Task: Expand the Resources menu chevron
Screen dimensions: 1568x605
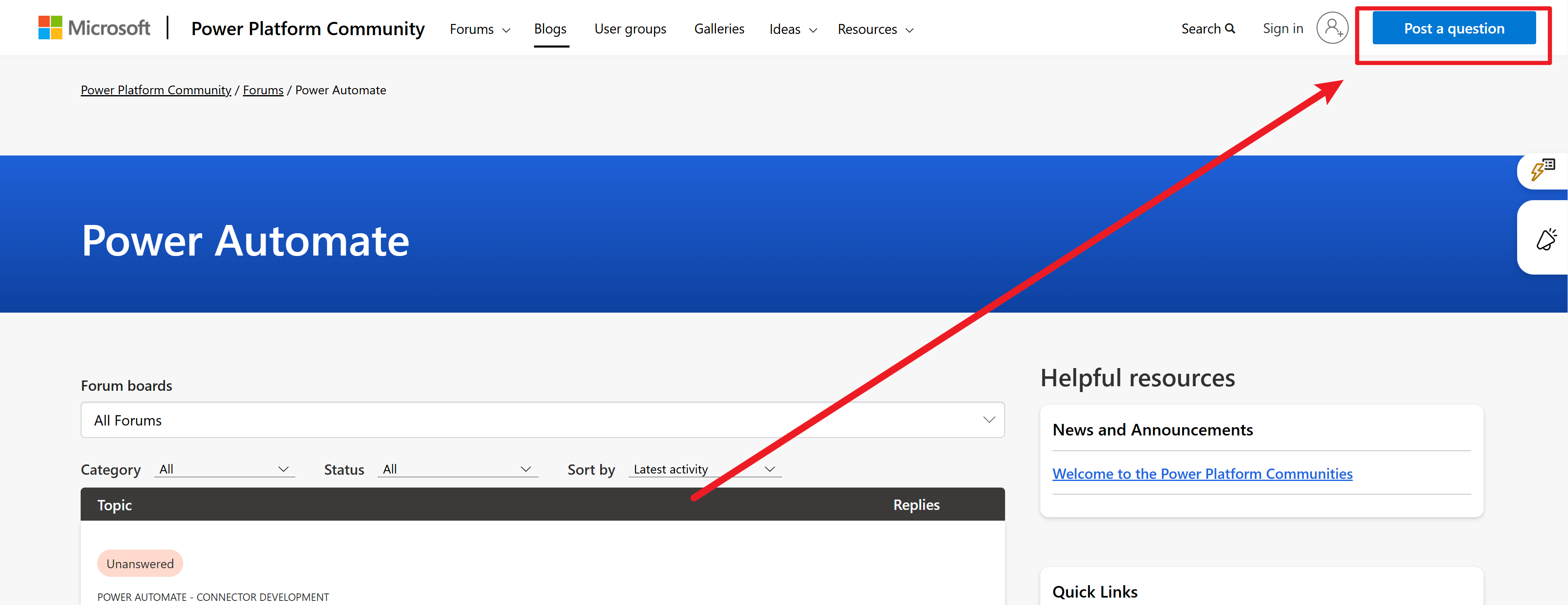Action: click(x=910, y=30)
